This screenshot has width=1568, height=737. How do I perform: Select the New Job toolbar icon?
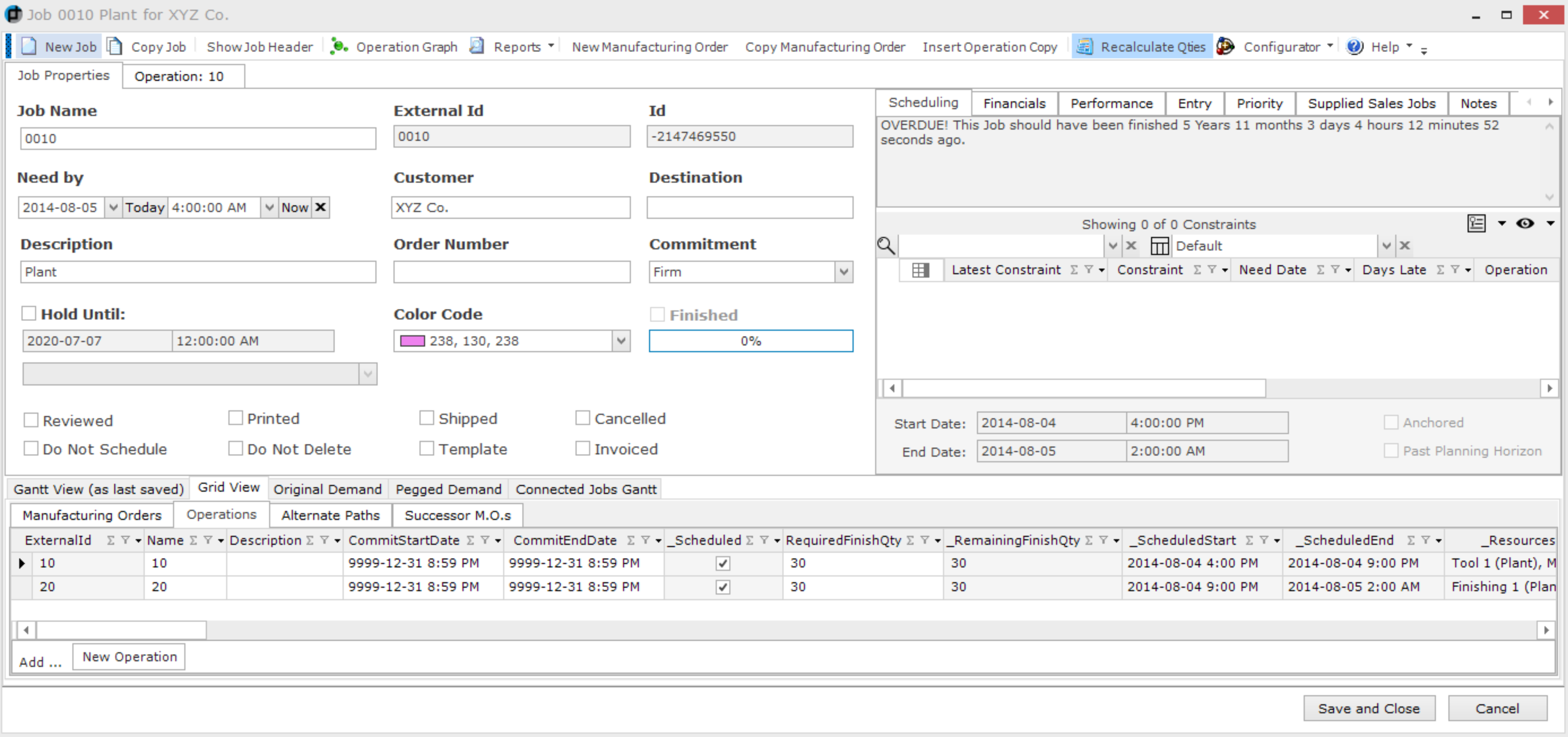pos(28,46)
